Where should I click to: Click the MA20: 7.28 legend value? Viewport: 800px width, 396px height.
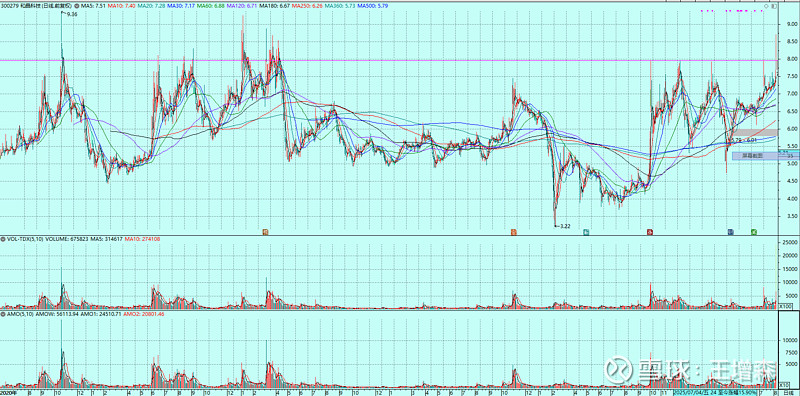pyautogui.click(x=151, y=6)
